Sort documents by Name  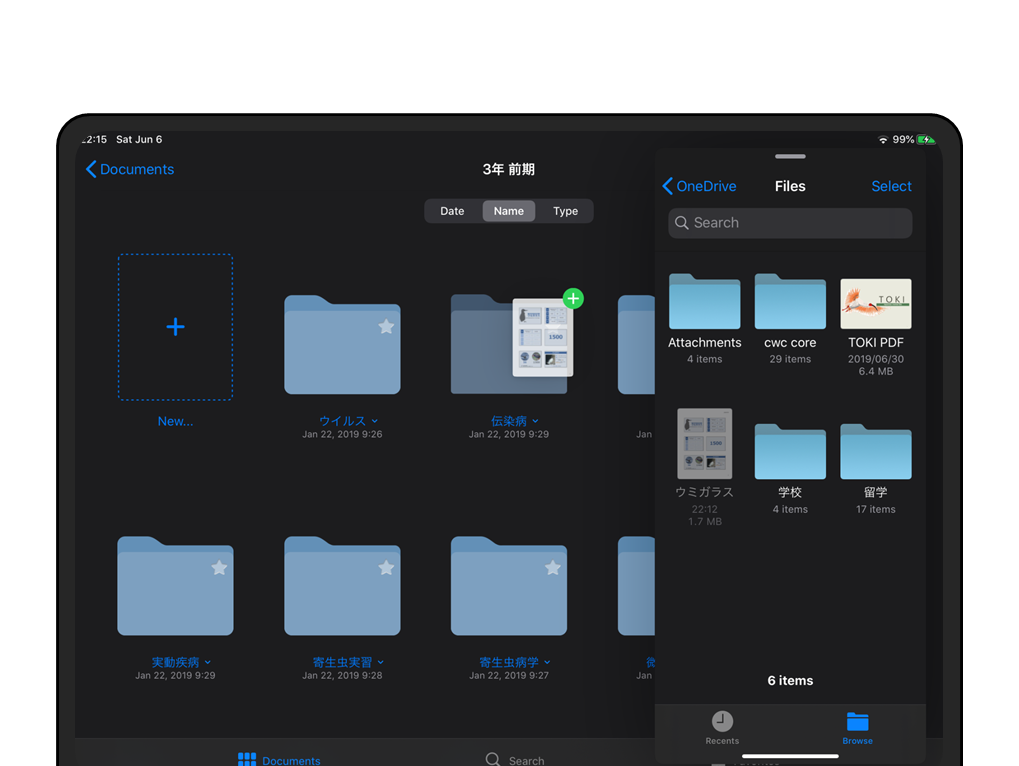click(x=509, y=211)
